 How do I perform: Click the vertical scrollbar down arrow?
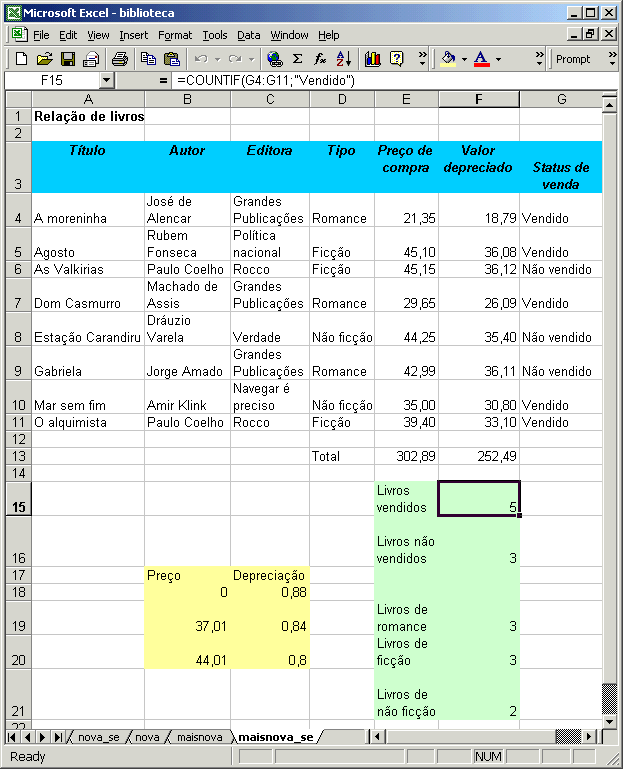click(x=609, y=721)
